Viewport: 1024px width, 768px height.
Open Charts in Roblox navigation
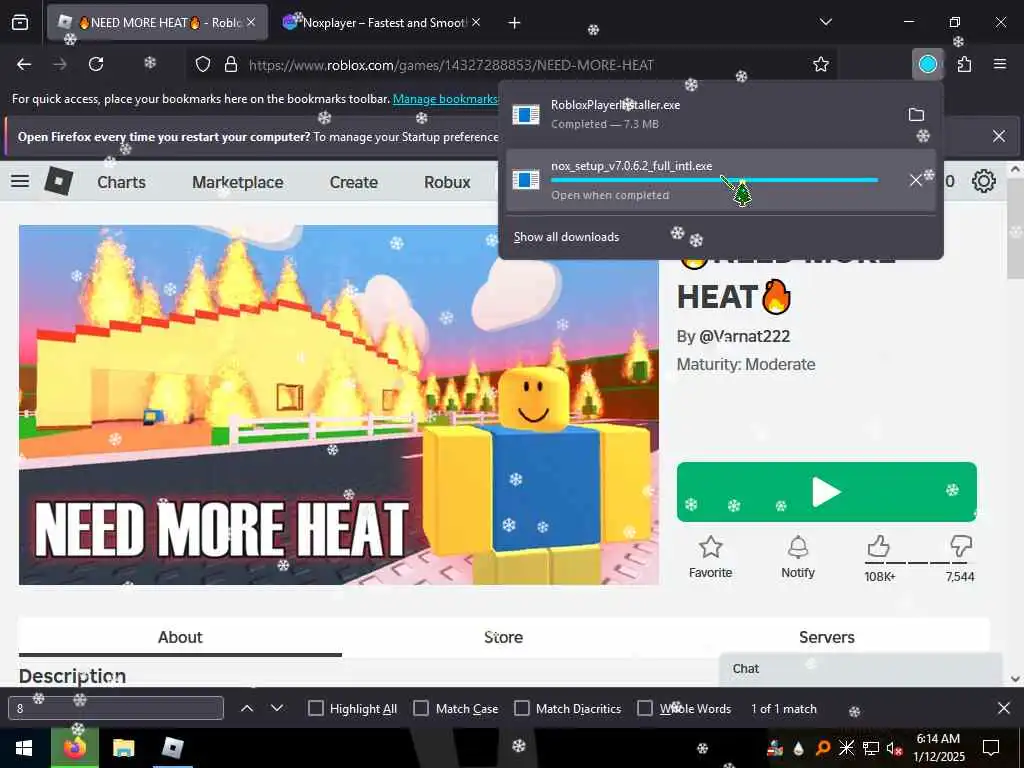tap(121, 182)
